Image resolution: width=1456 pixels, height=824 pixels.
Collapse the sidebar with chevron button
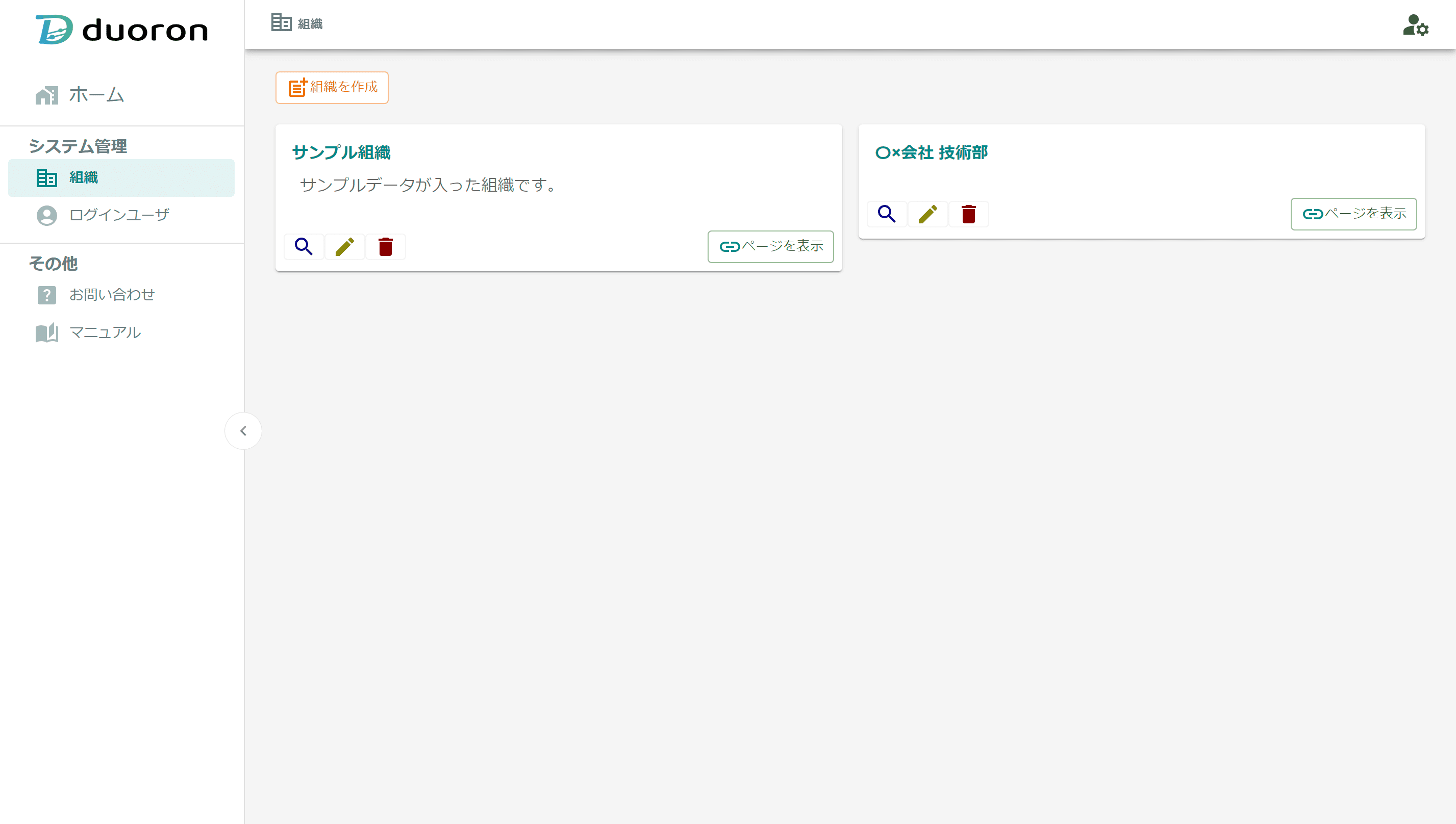click(243, 431)
